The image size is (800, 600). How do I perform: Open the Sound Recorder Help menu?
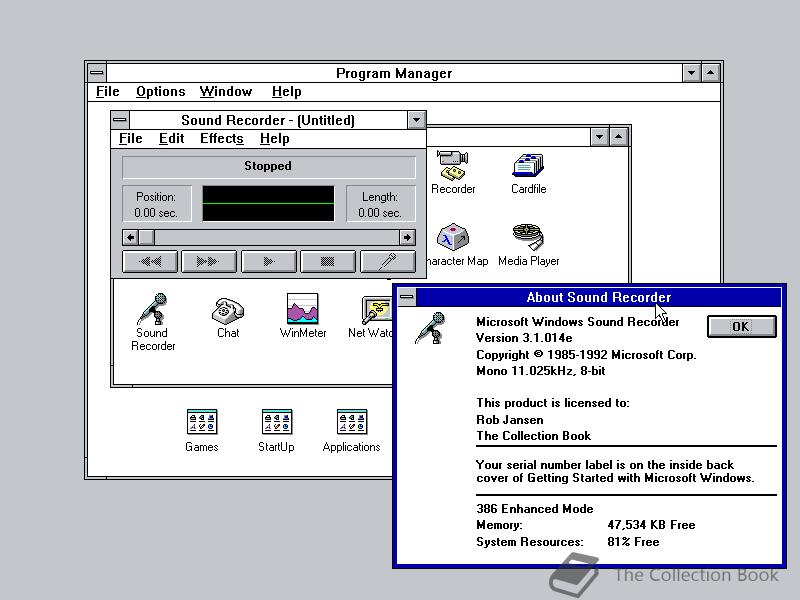point(274,139)
